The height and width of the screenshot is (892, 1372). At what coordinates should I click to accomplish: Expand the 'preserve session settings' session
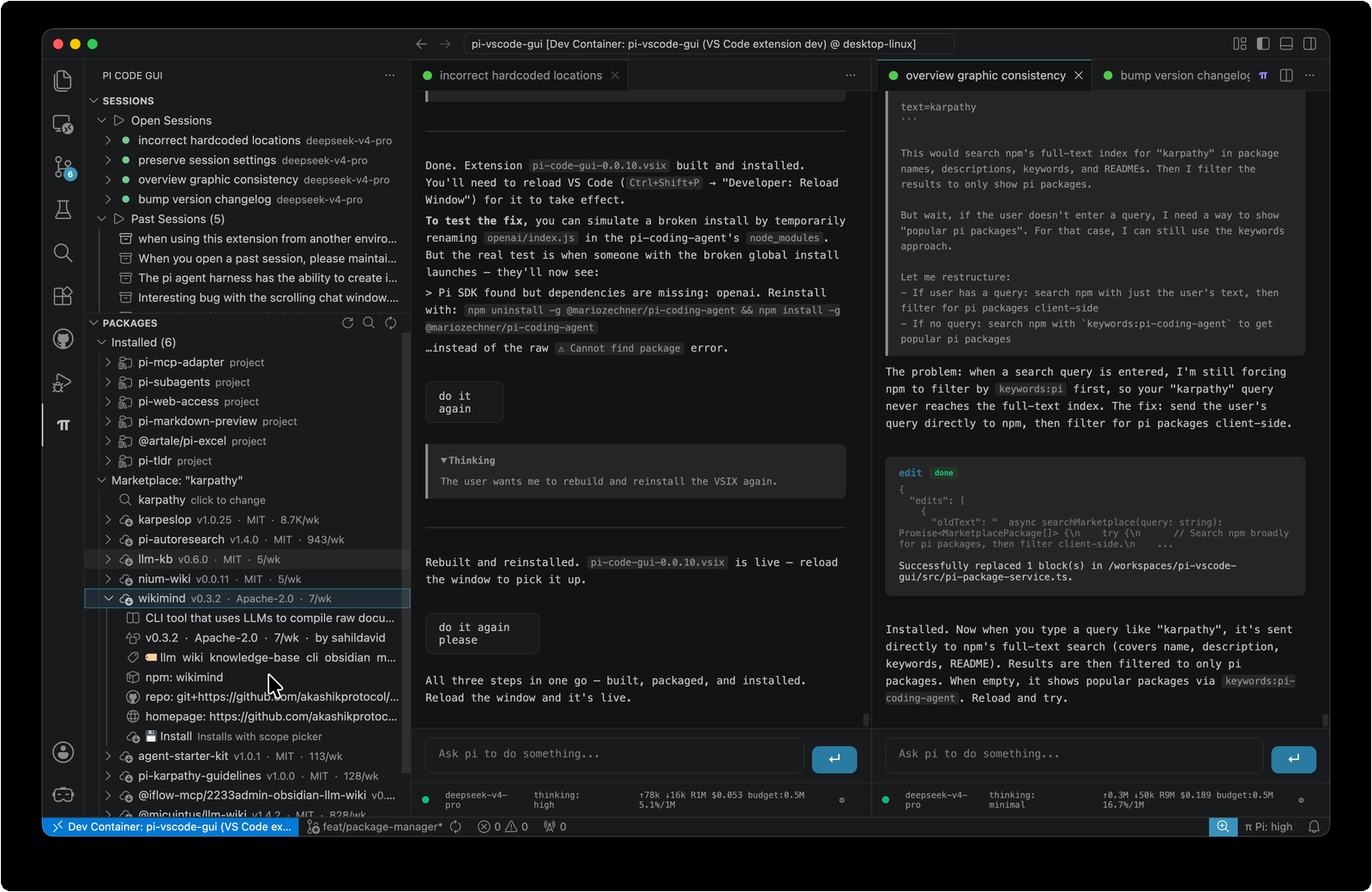coord(108,160)
